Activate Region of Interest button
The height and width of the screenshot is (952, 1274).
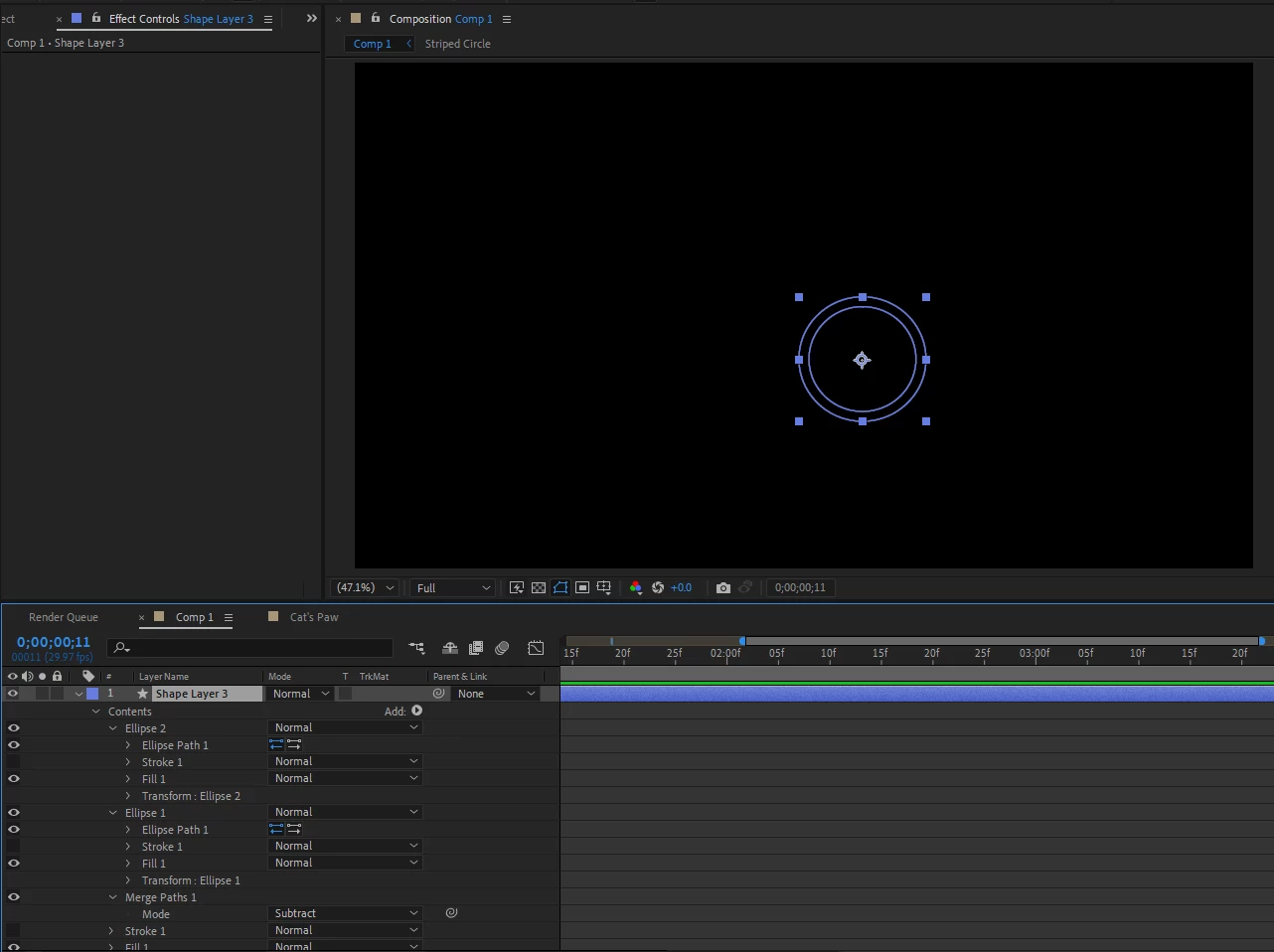pos(582,587)
